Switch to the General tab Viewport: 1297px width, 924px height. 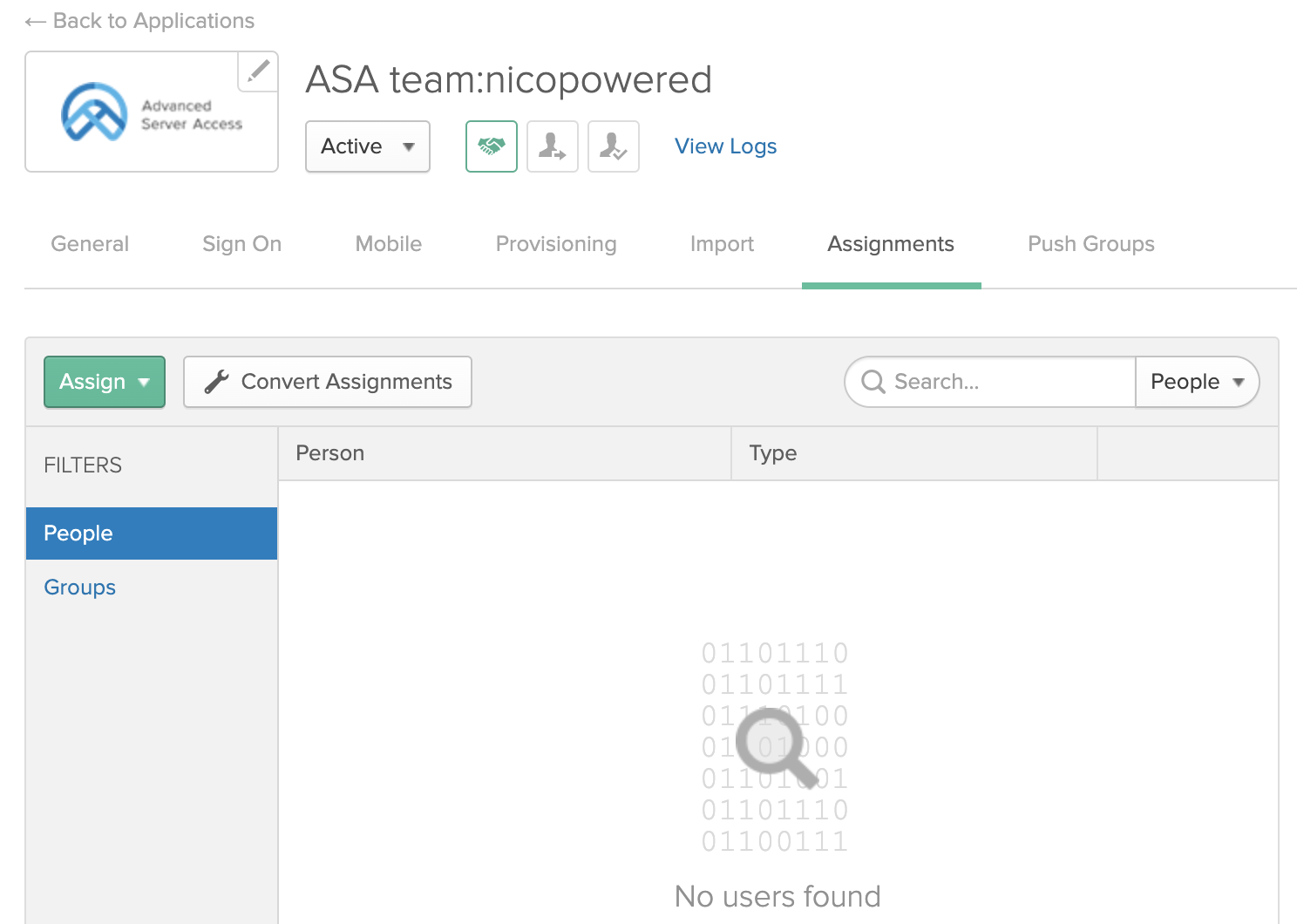click(x=90, y=244)
